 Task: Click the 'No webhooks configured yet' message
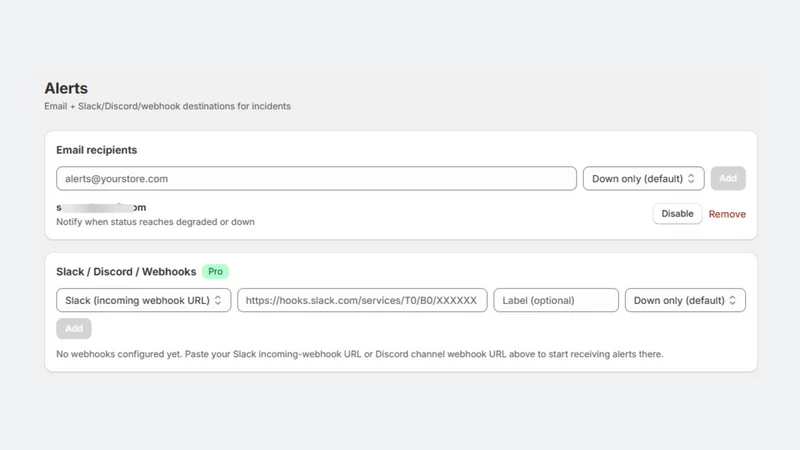360,354
